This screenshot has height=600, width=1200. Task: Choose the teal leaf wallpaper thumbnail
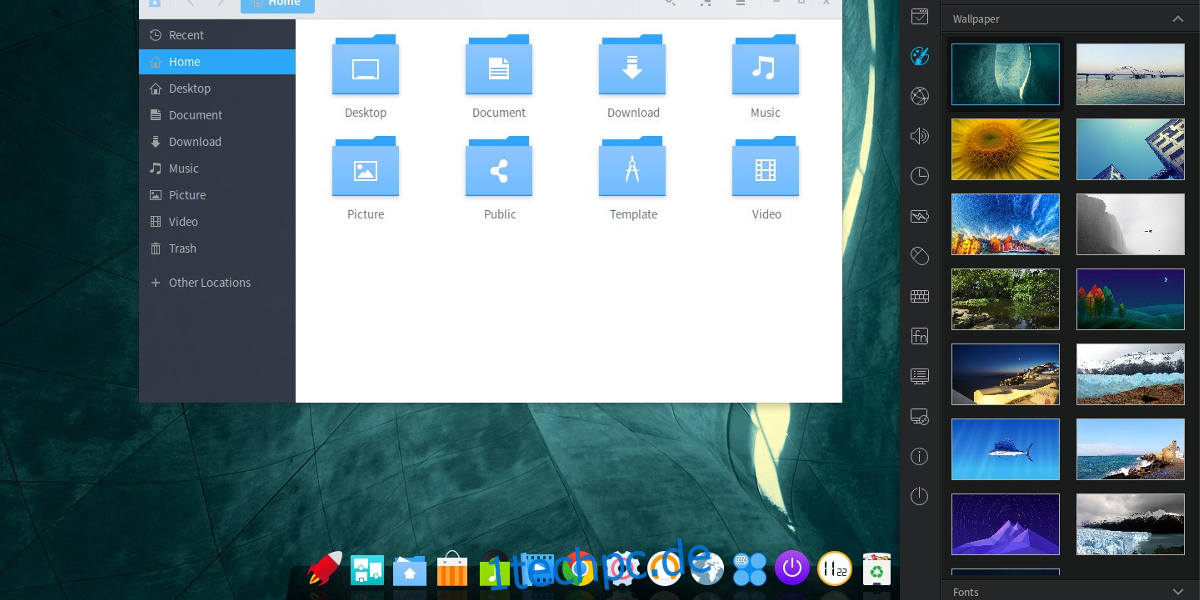[x=1005, y=74]
